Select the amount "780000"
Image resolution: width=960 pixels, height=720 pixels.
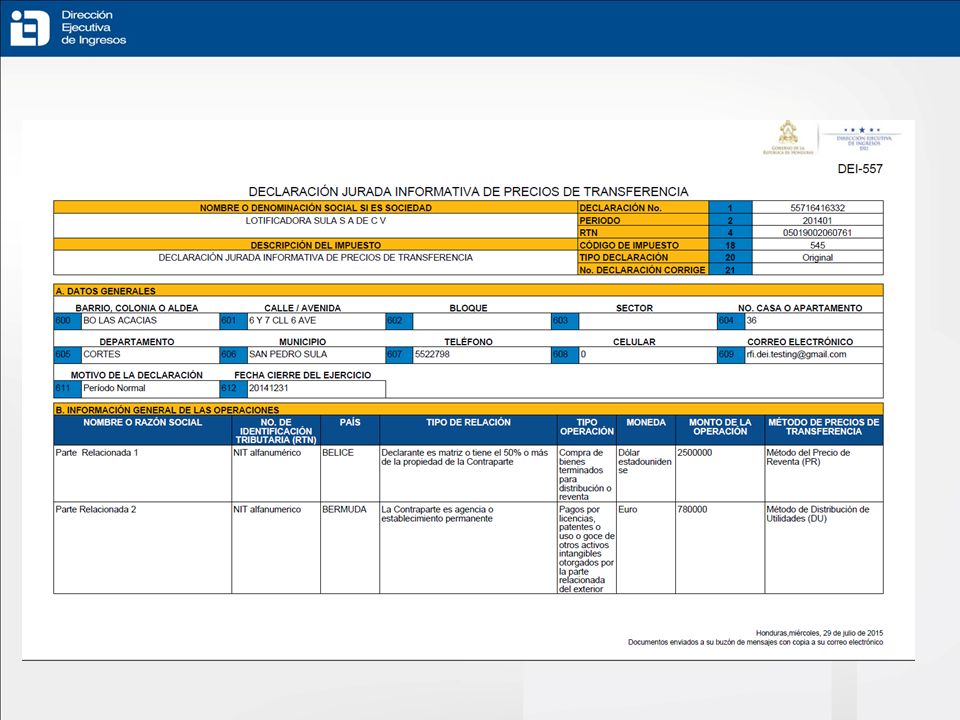point(692,509)
